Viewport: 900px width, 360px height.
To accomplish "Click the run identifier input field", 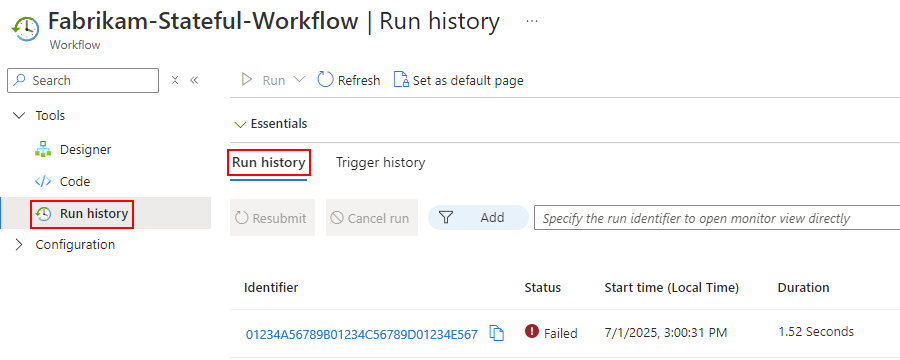I will [x=717, y=218].
